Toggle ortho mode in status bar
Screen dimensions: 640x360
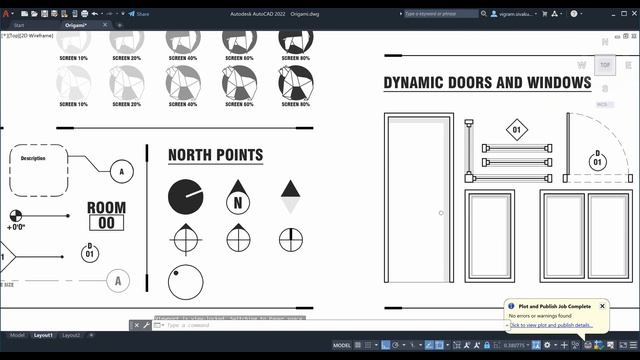click(385, 345)
